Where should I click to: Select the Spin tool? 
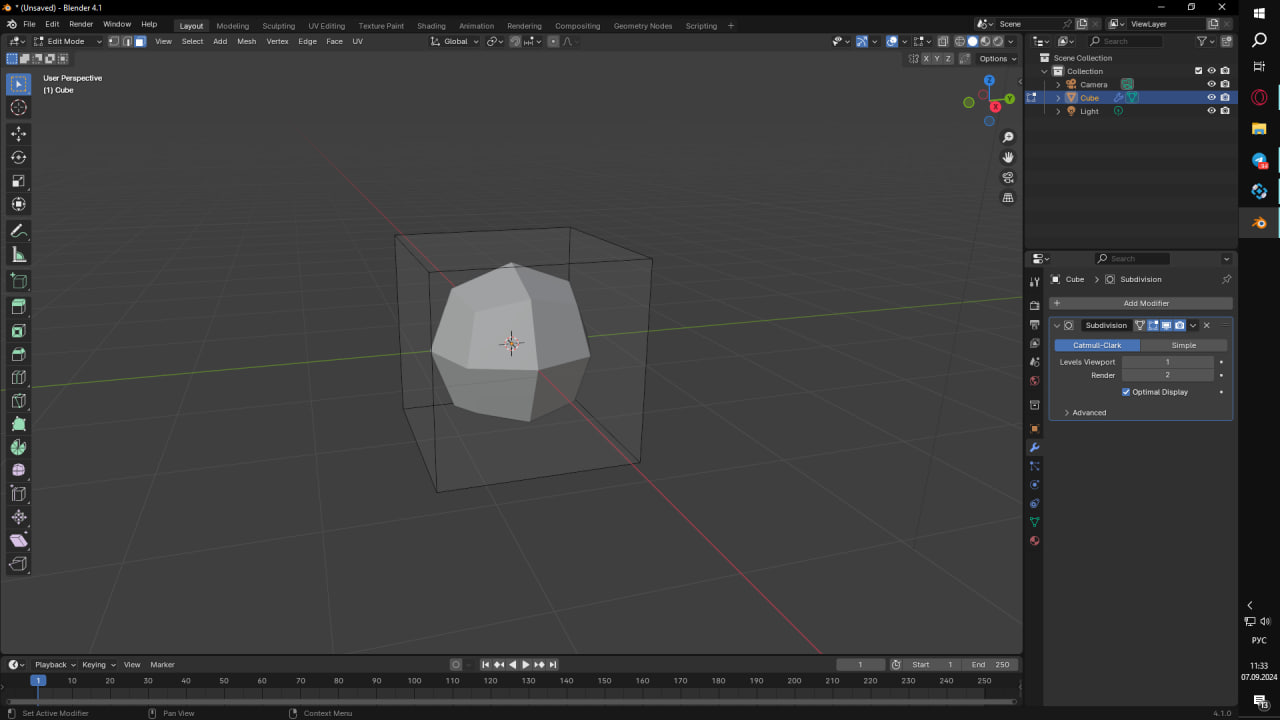(x=19, y=447)
